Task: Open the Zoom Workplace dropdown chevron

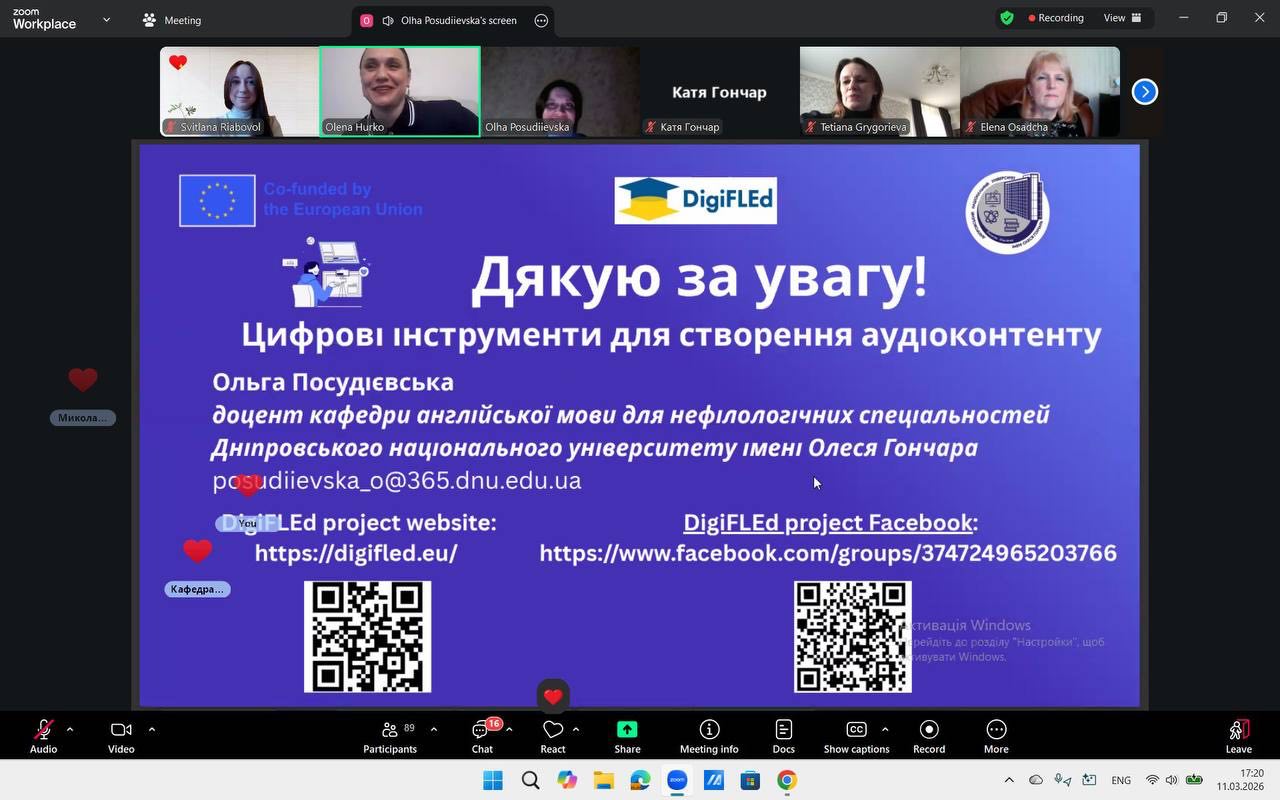Action: [107, 19]
